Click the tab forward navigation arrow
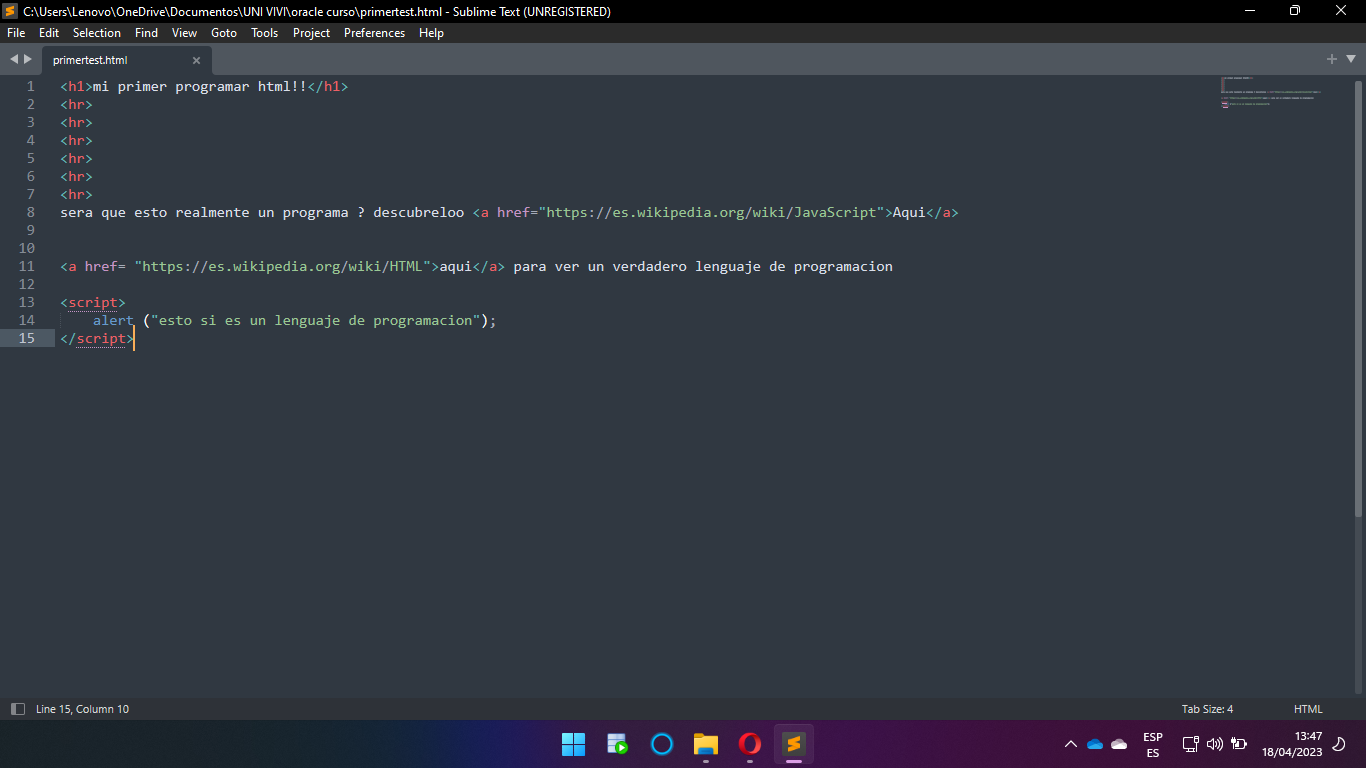Screen dimensions: 1366x768 click(x=28, y=59)
